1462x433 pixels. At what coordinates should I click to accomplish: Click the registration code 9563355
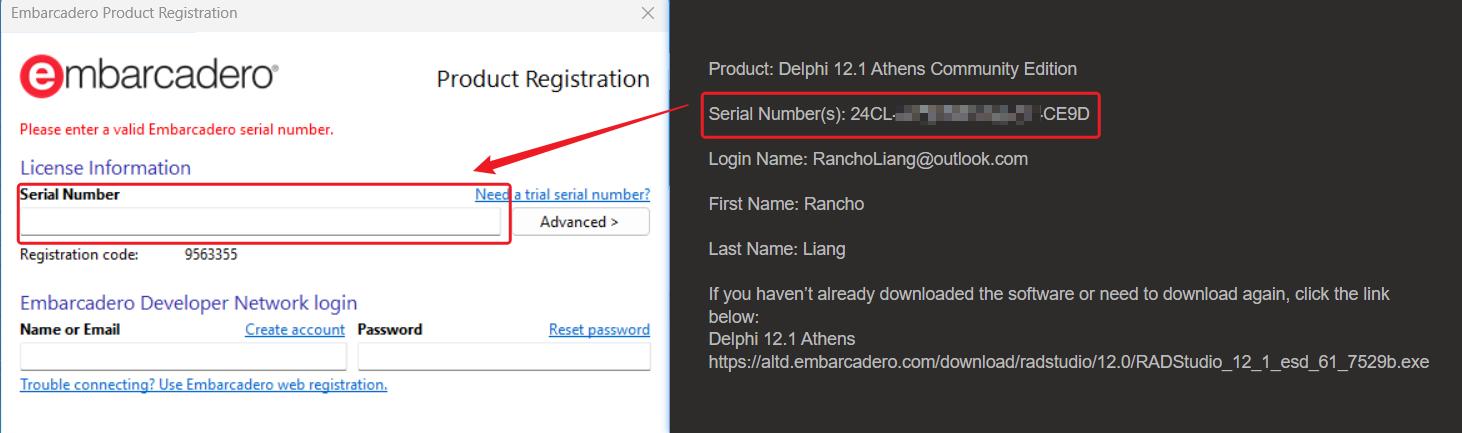click(211, 255)
